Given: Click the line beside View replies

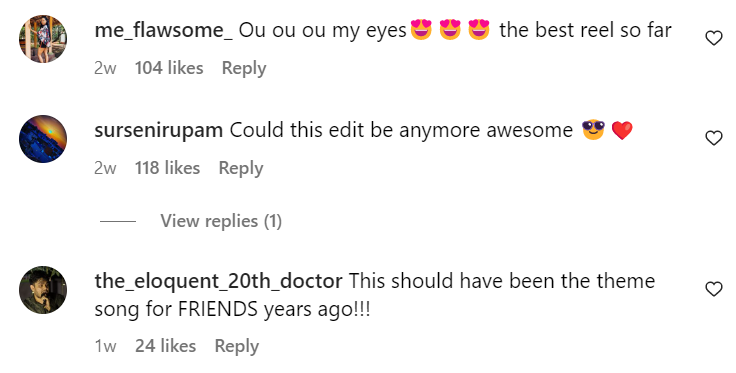Looking at the screenshot, I should (118, 221).
